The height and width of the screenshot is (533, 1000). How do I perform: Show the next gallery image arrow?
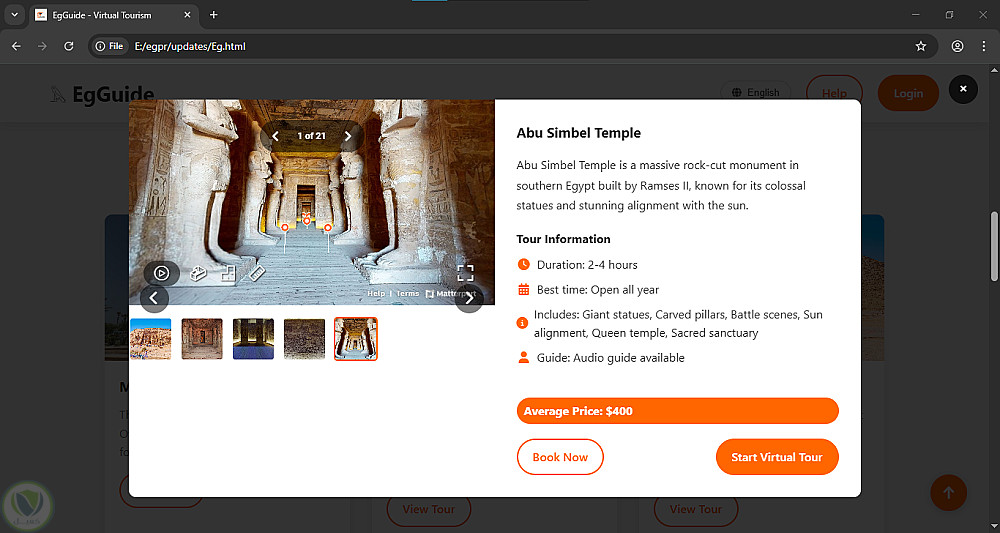point(469,298)
